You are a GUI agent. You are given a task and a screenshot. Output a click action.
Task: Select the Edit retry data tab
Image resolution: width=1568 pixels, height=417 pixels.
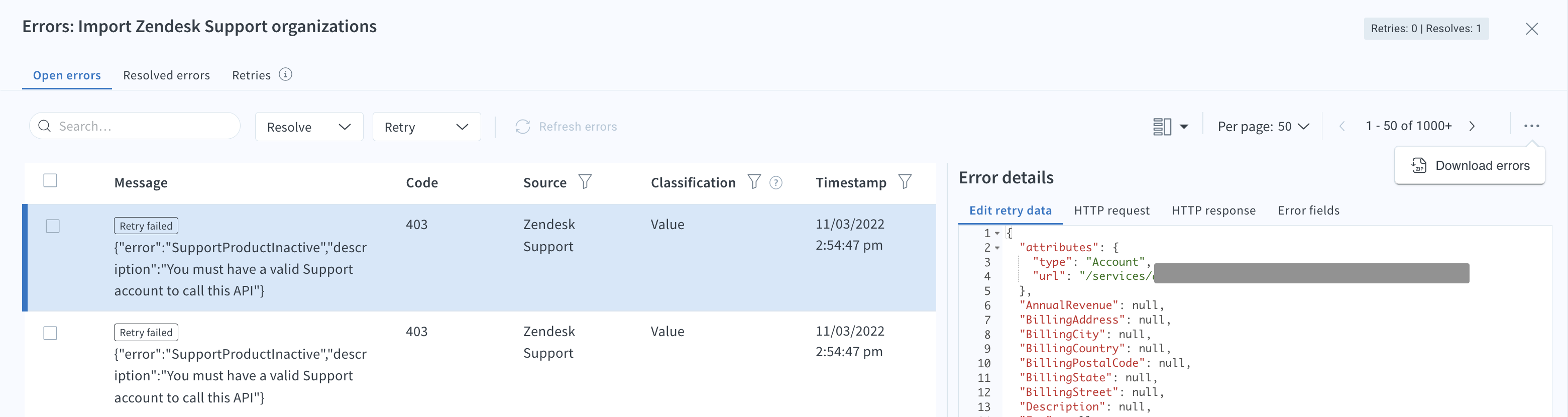coord(1011,211)
